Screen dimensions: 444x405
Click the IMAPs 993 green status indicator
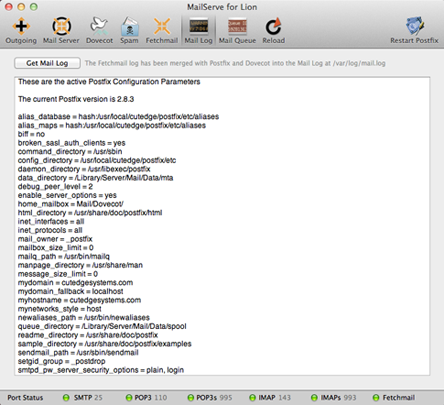tap(314, 398)
